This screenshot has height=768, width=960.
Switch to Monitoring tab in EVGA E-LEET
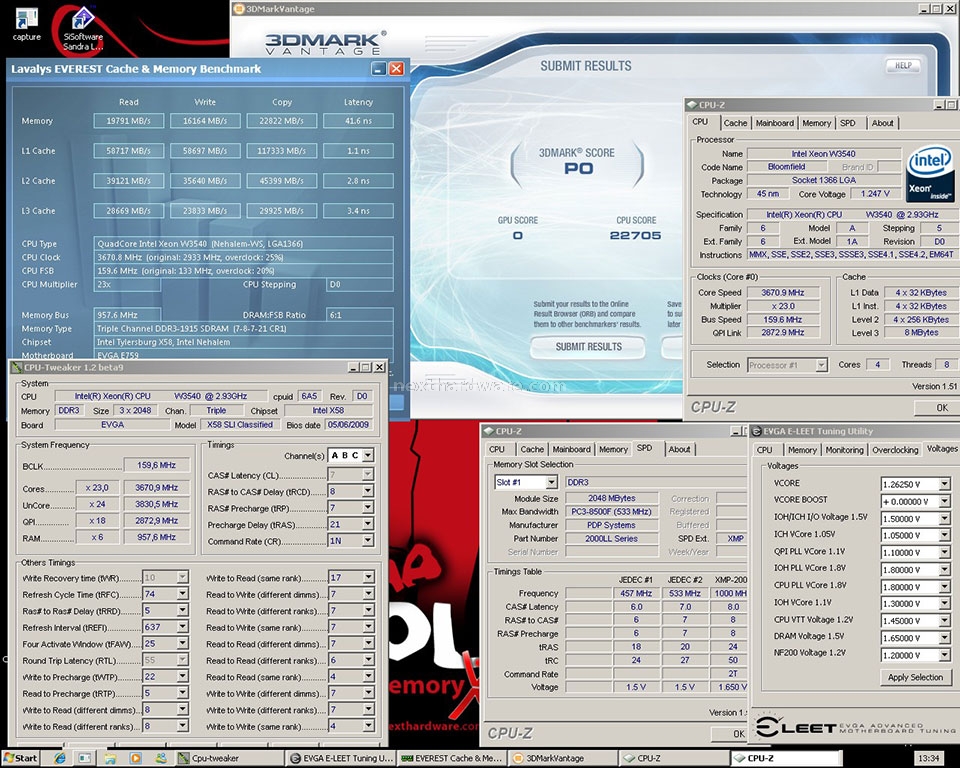click(844, 450)
